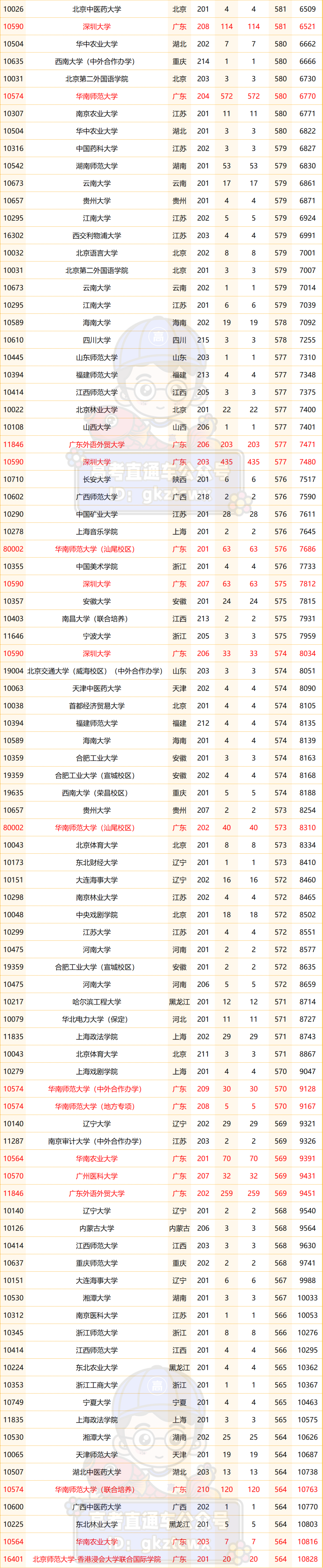Click 东北农业大学 school name
Image resolution: width=323 pixels, height=1568 pixels.
(x=97, y=1368)
